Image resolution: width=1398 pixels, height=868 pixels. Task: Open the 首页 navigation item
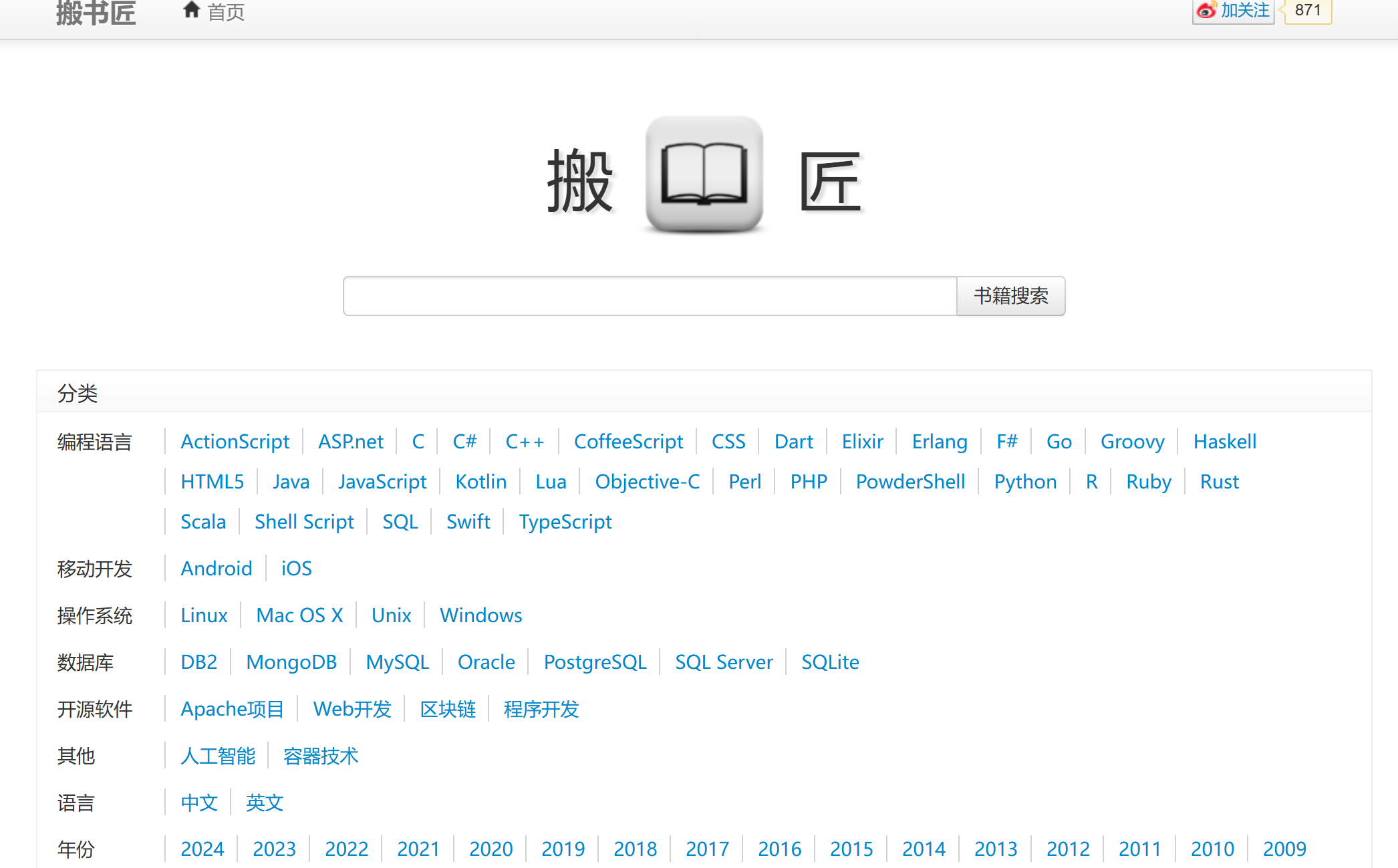[x=214, y=11]
